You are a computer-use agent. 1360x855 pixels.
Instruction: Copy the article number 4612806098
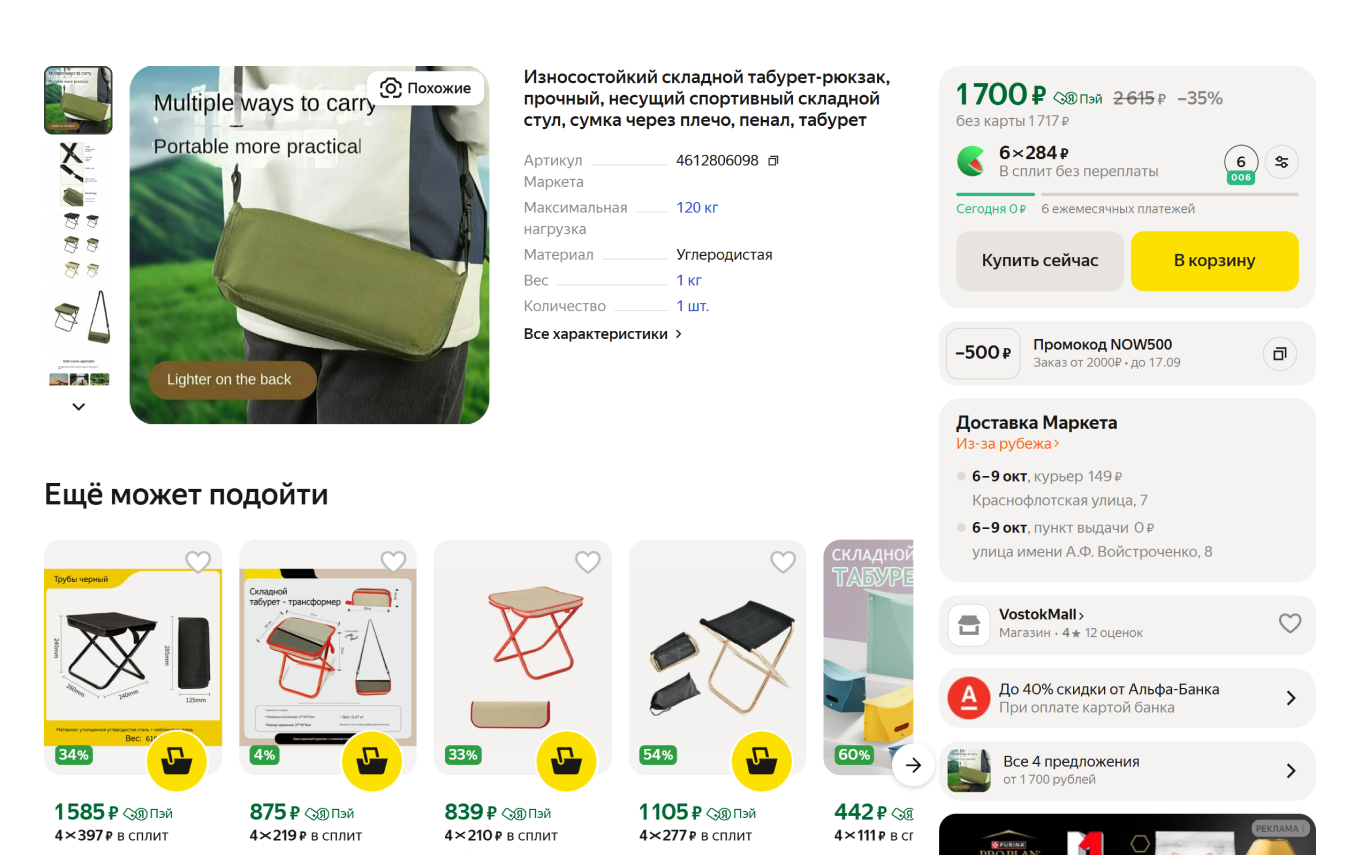click(773, 161)
